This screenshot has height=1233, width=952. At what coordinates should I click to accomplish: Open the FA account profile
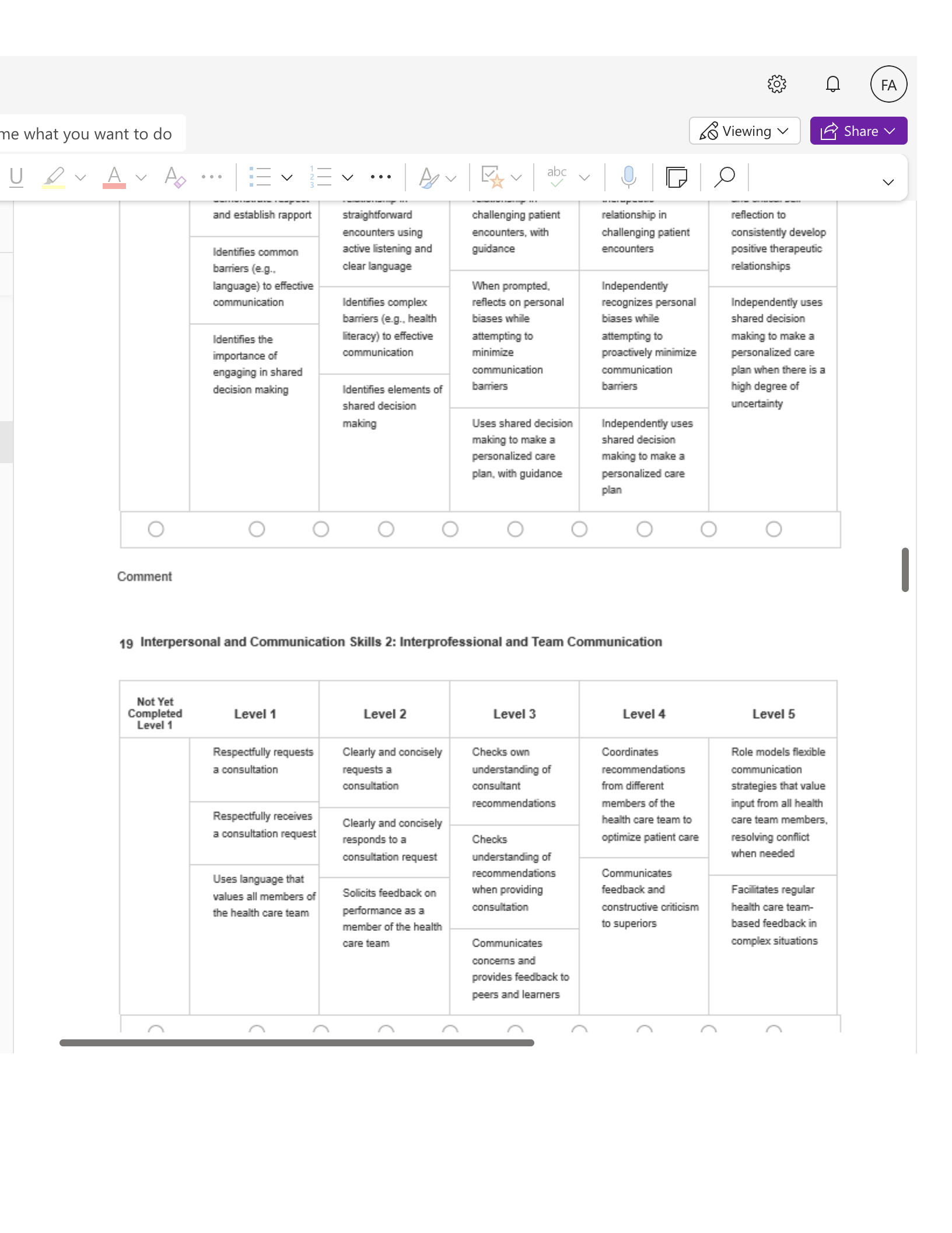[888, 84]
